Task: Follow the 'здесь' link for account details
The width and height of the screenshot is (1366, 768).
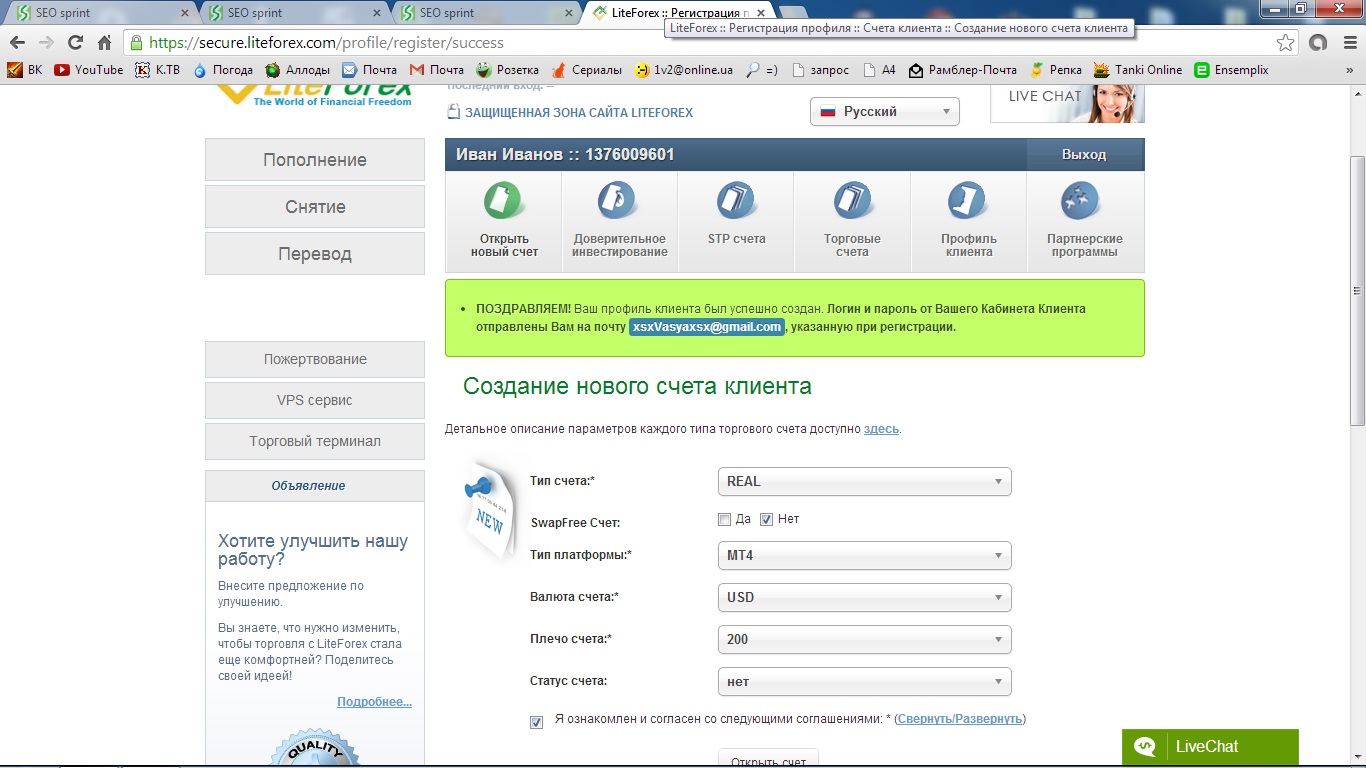Action: tap(881, 429)
